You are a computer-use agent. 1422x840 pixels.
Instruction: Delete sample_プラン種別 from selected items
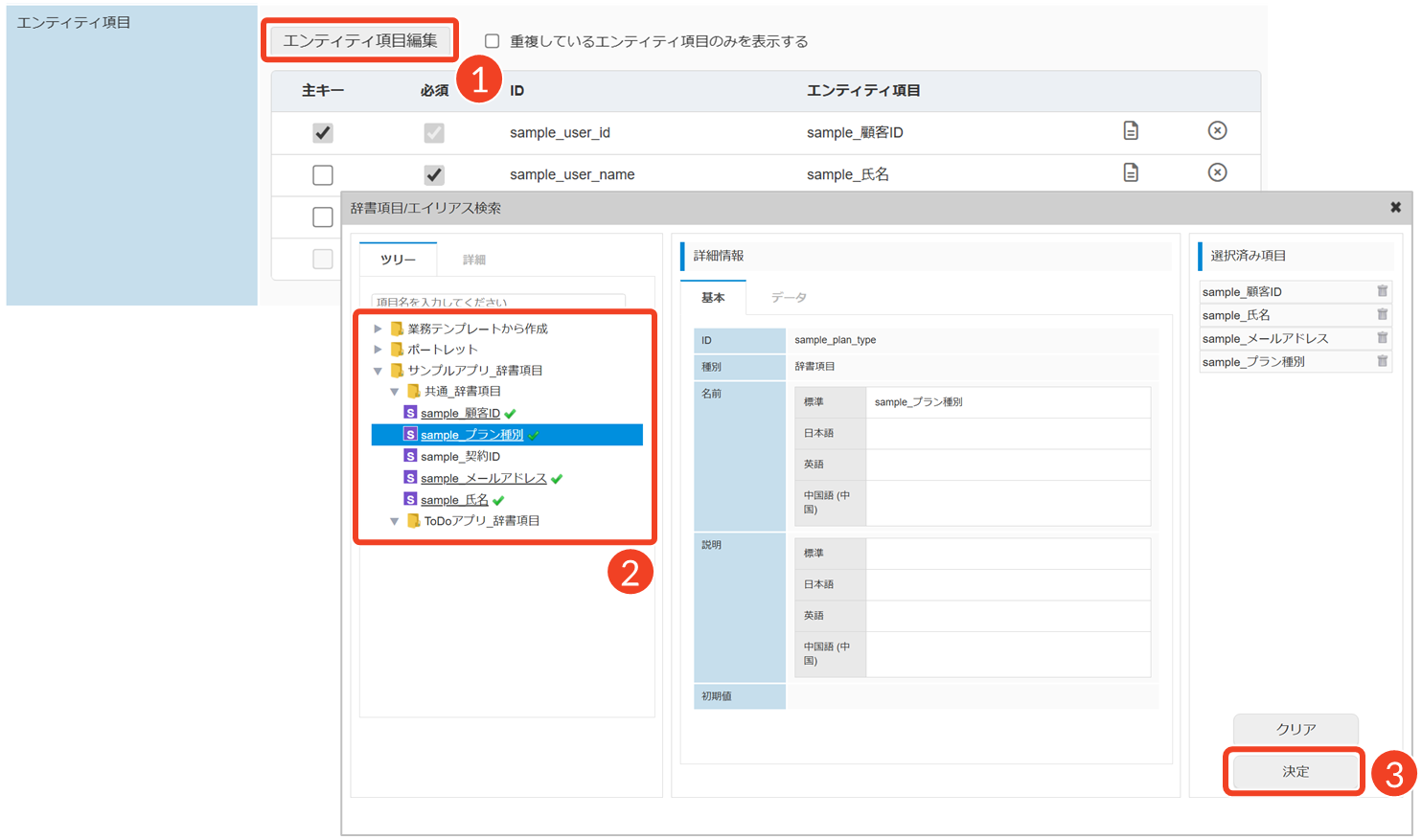click(x=1382, y=362)
